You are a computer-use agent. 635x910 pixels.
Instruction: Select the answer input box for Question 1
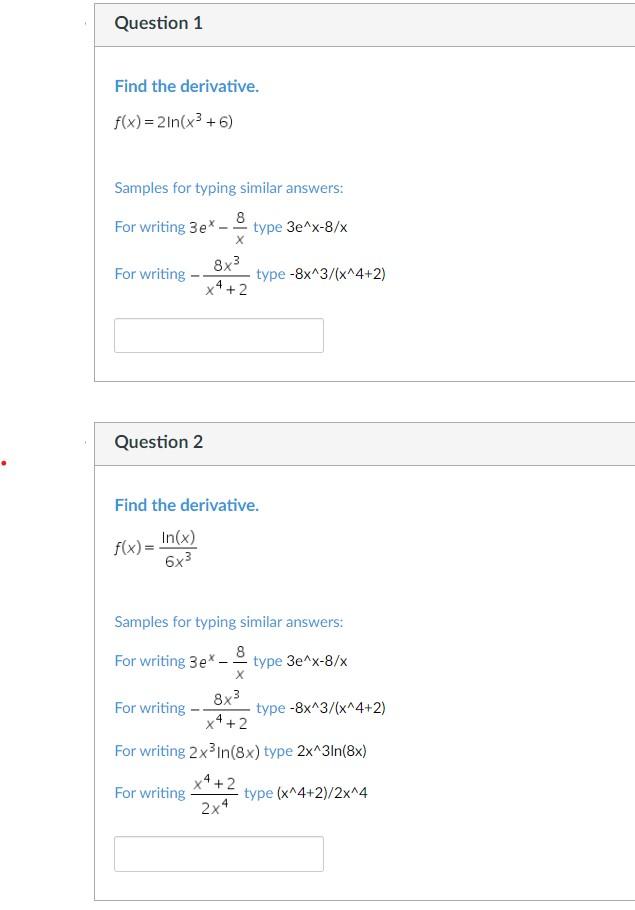click(218, 335)
